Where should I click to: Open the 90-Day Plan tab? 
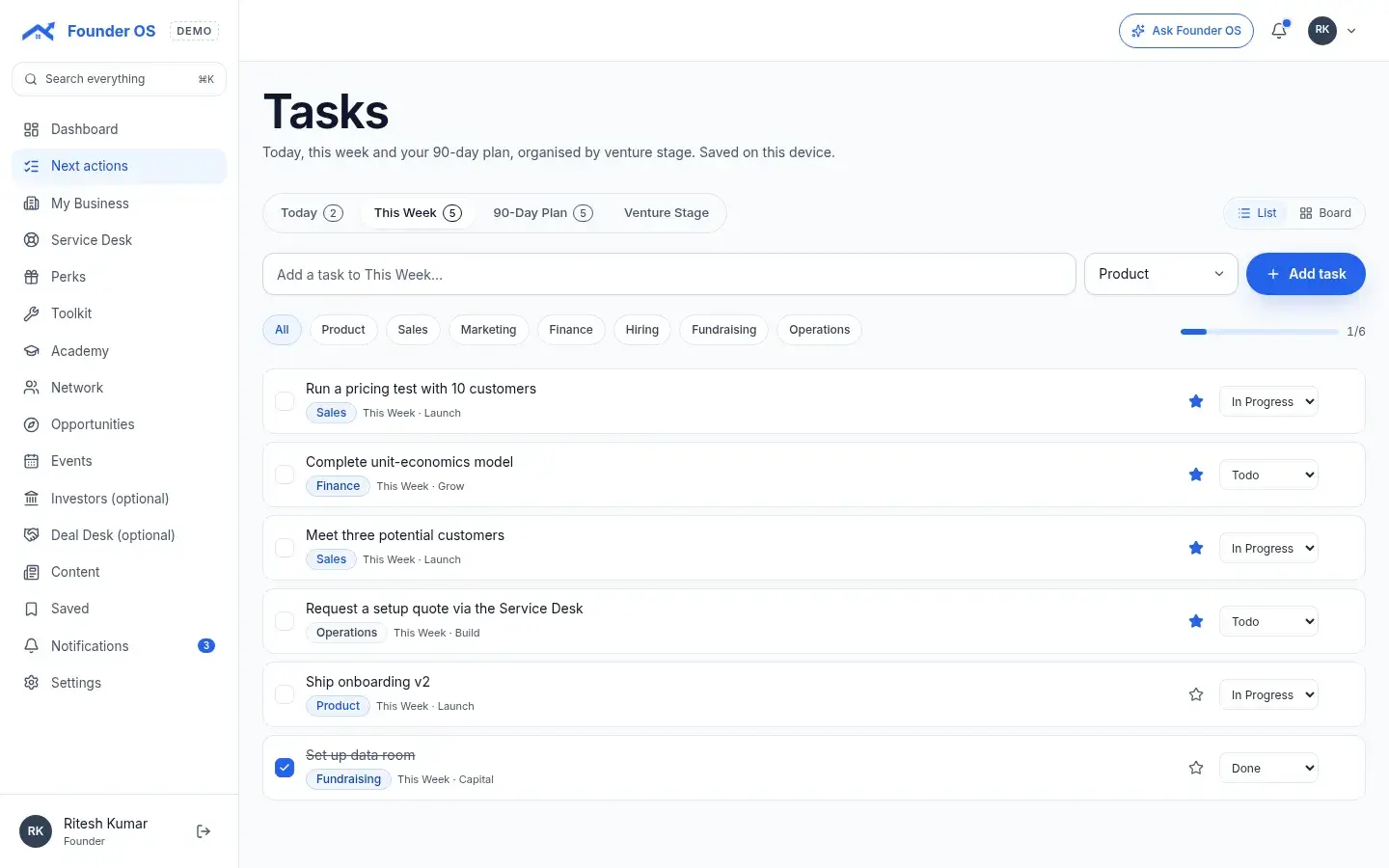tap(542, 213)
